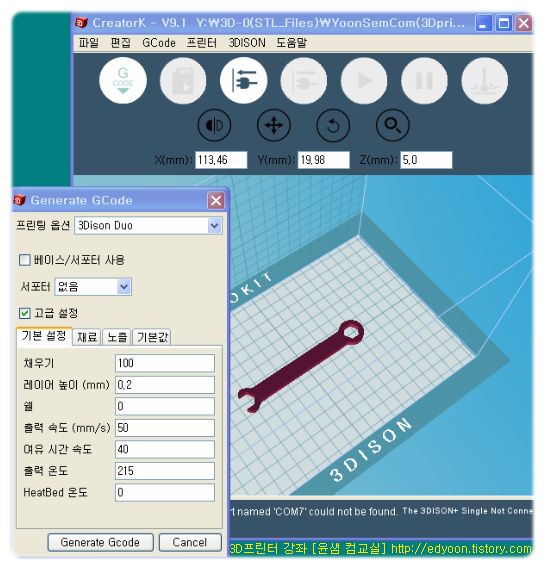Switch to the 기본 설정 tab
The image size is (546, 569).
click(44, 336)
